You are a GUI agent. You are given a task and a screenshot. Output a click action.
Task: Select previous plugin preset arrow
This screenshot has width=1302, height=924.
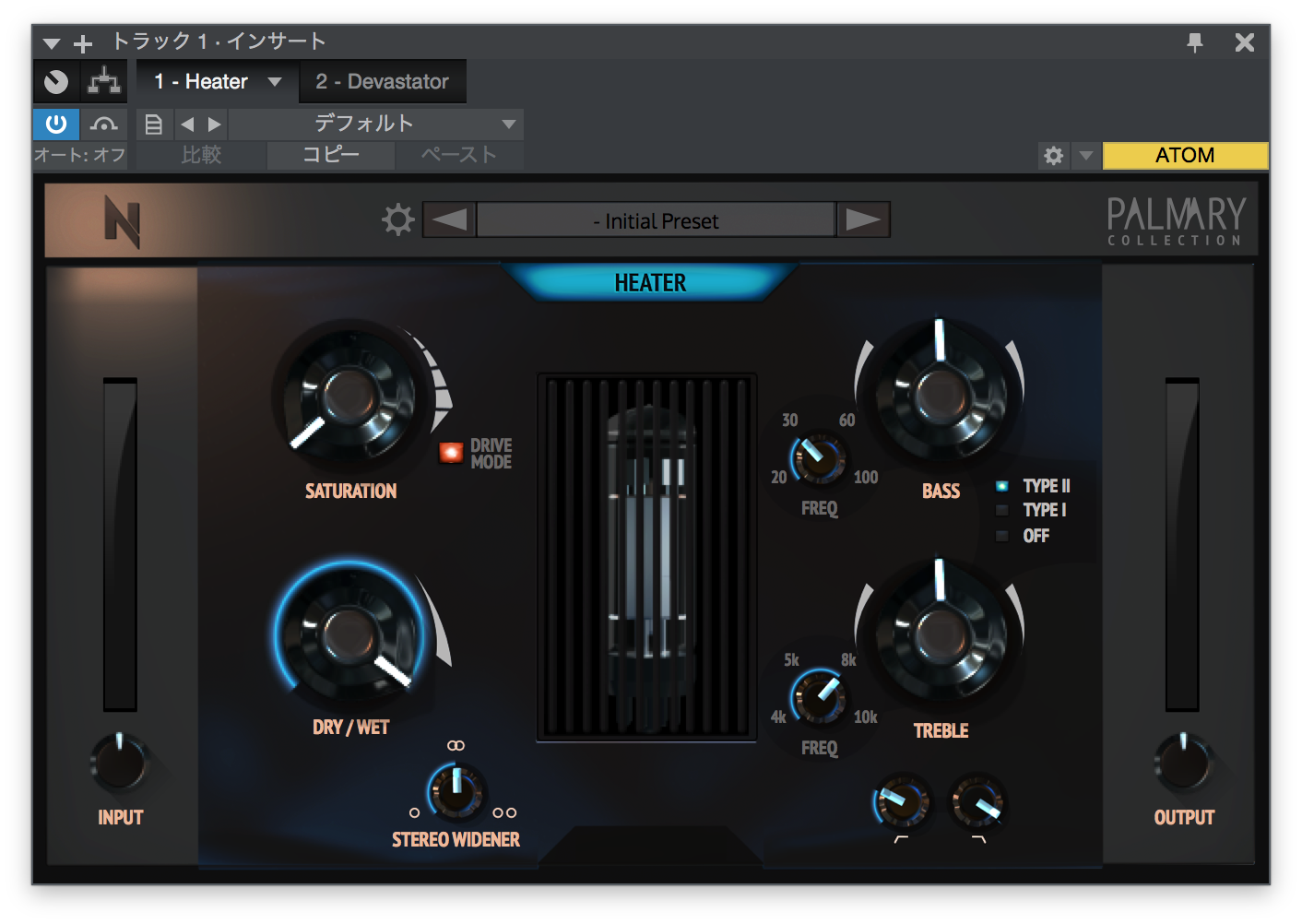pos(450,220)
